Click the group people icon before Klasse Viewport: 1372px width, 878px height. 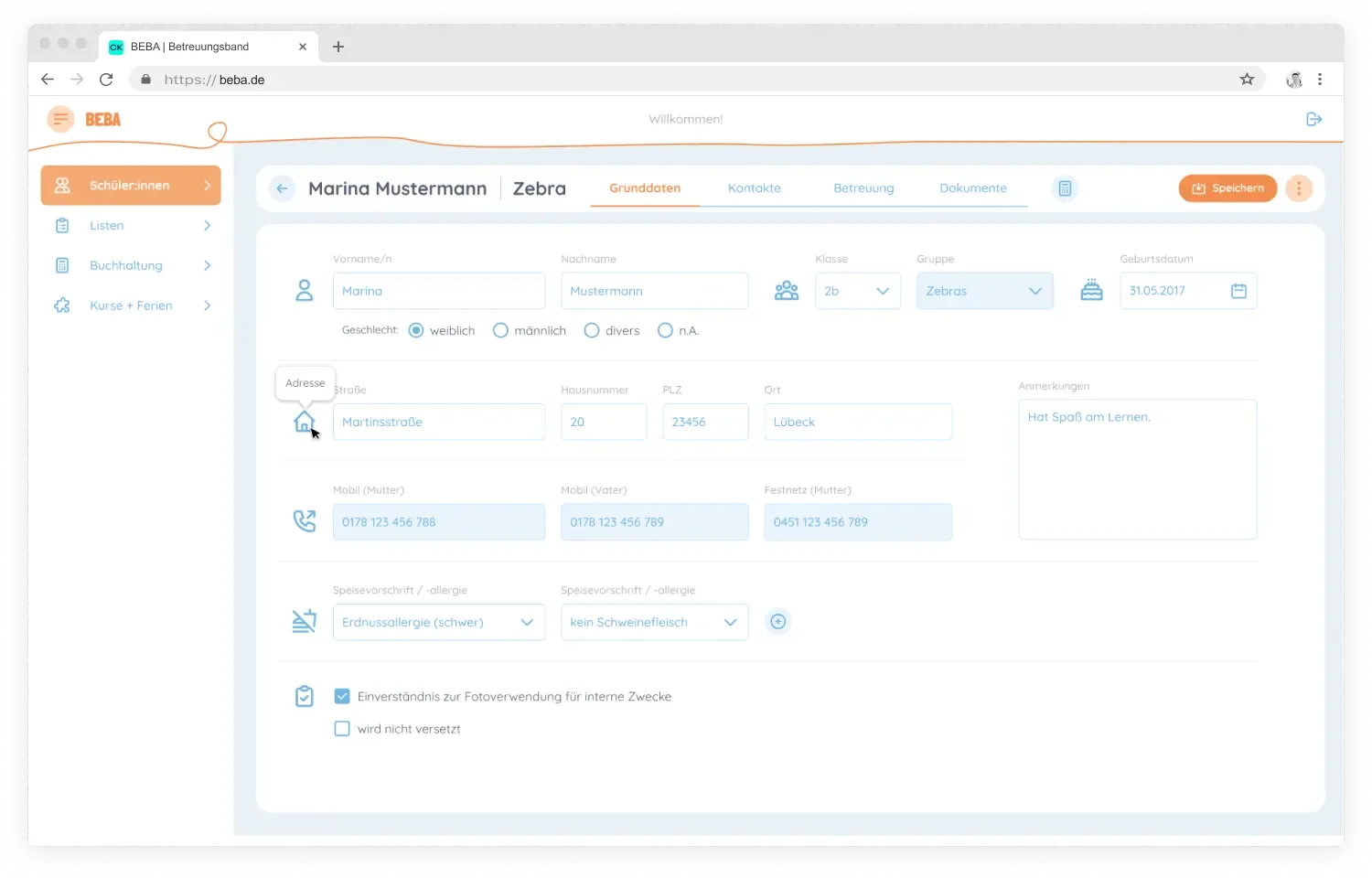click(787, 291)
